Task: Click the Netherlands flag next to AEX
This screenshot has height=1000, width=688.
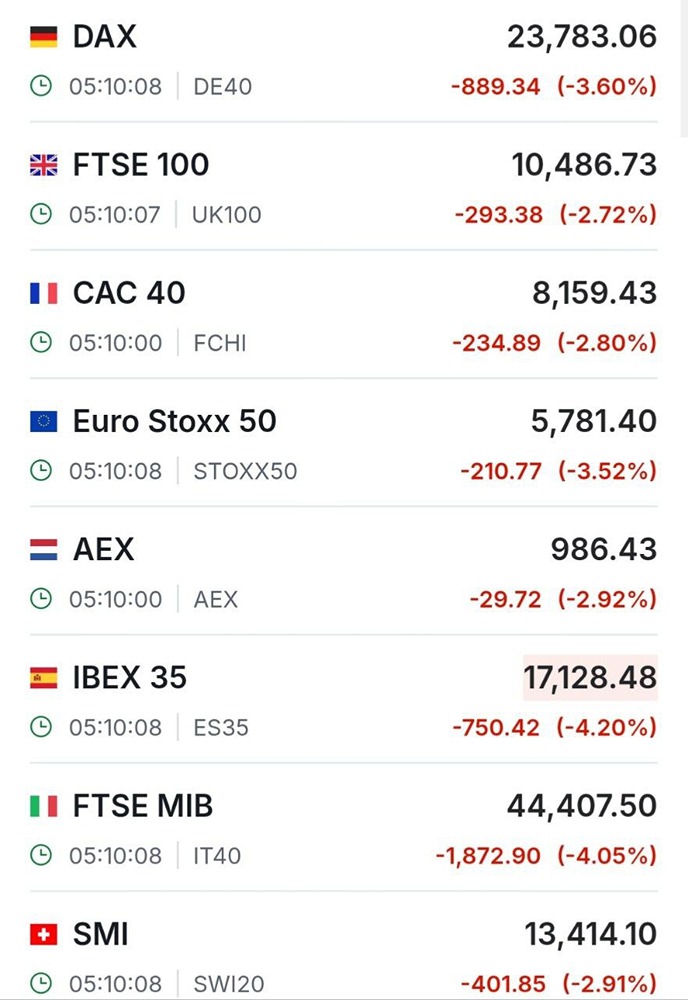Action: click(43, 550)
